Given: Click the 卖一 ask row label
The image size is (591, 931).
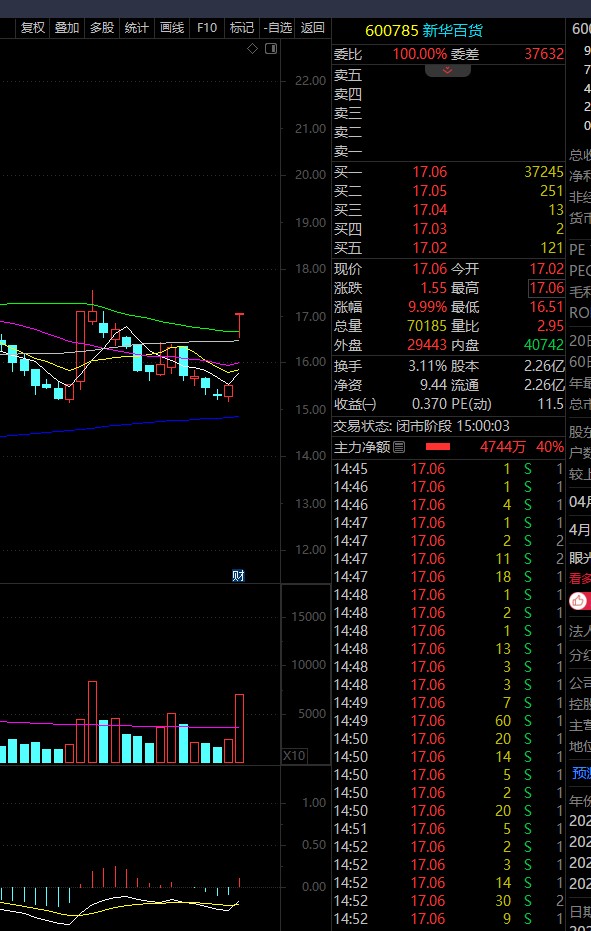Looking at the screenshot, I should coord(348,151).
